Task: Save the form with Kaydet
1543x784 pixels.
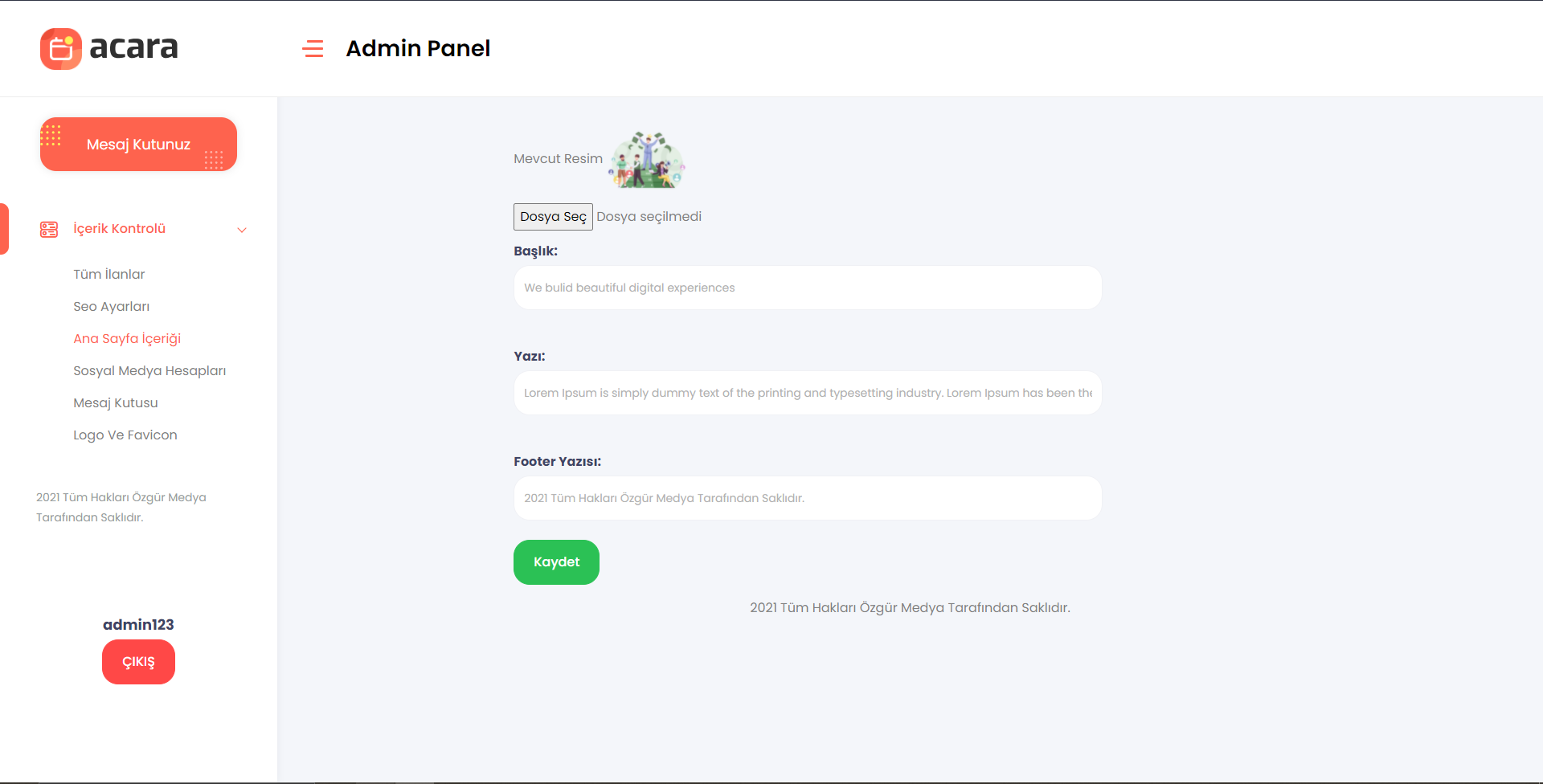Action: point(556,562)
